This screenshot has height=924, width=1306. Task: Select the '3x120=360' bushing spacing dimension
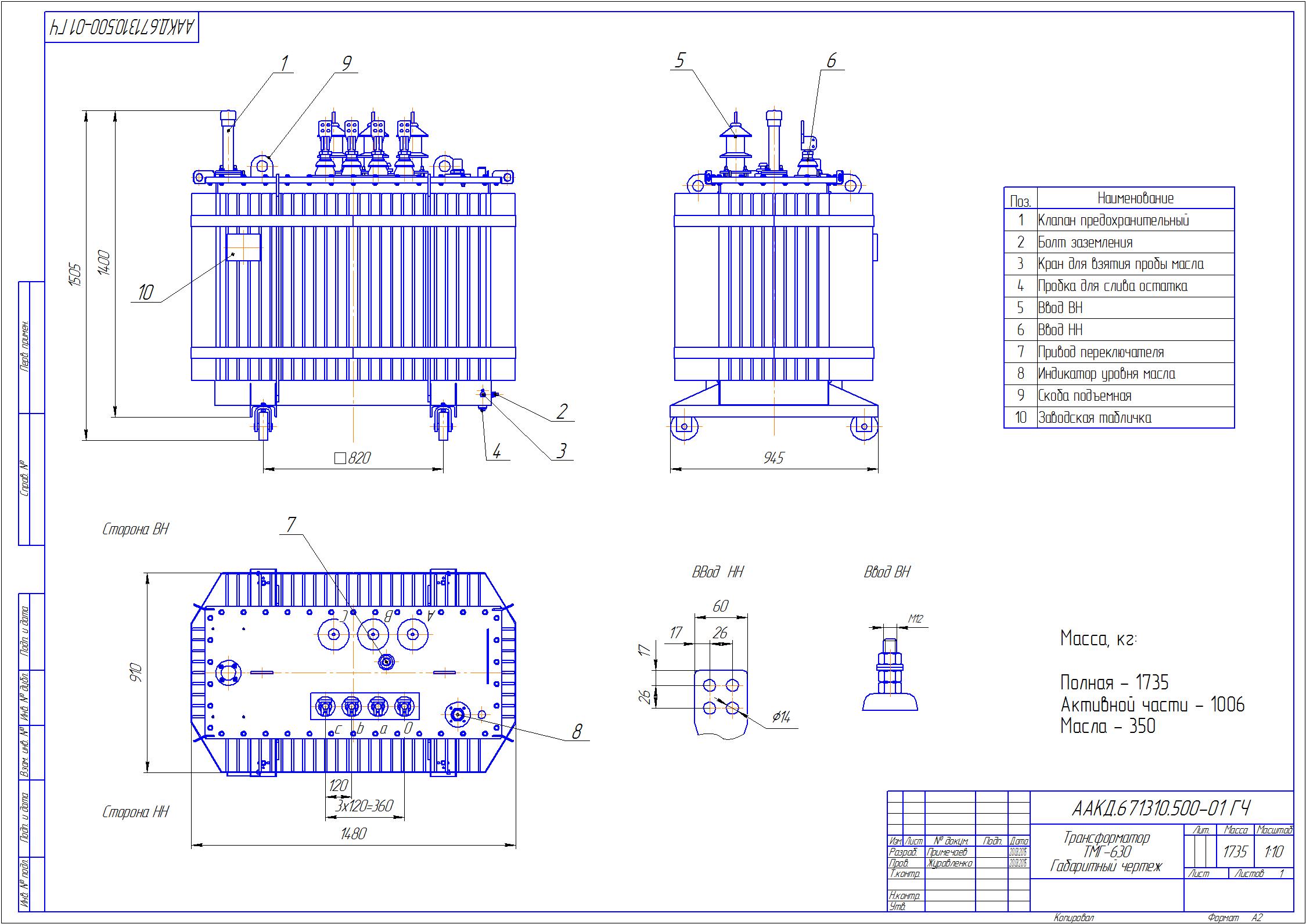[364, 806]
